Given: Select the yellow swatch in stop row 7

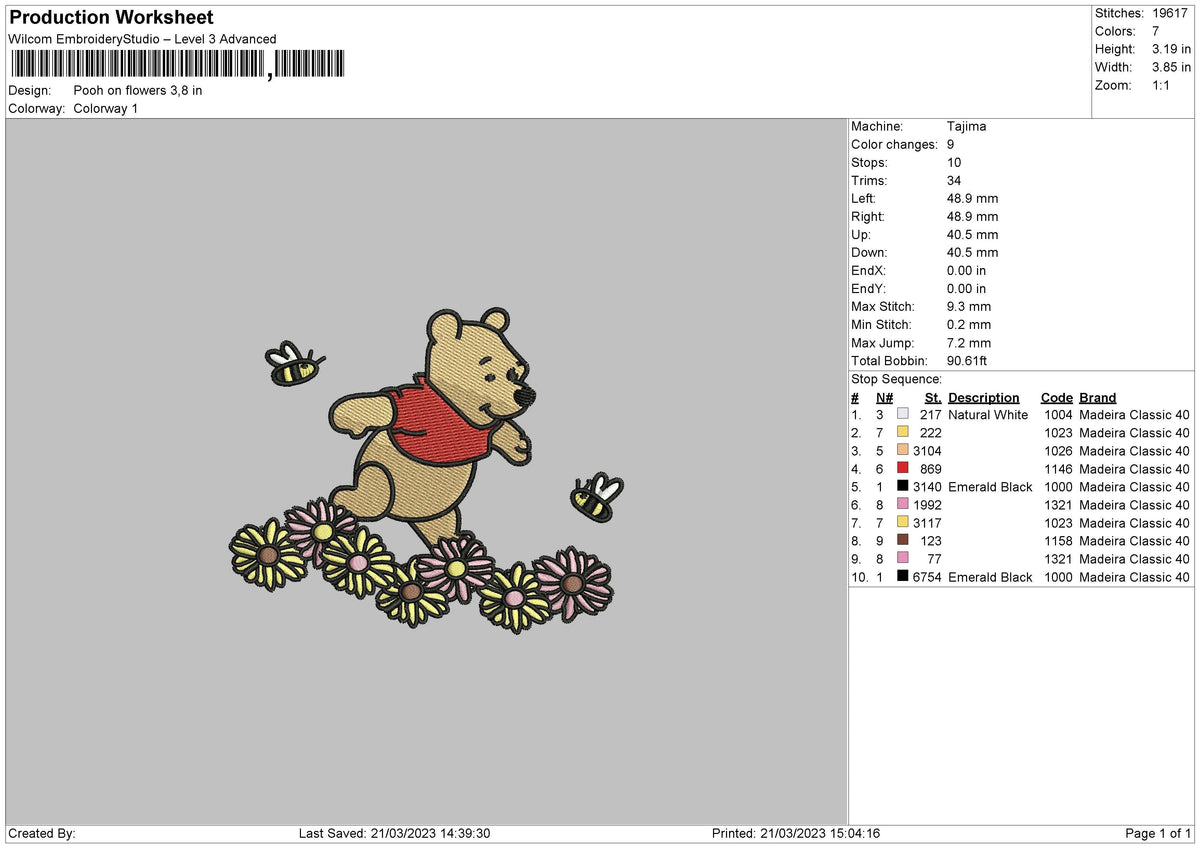Looking at the screenshot, I should pyautogui.click(x=903, y=523).
